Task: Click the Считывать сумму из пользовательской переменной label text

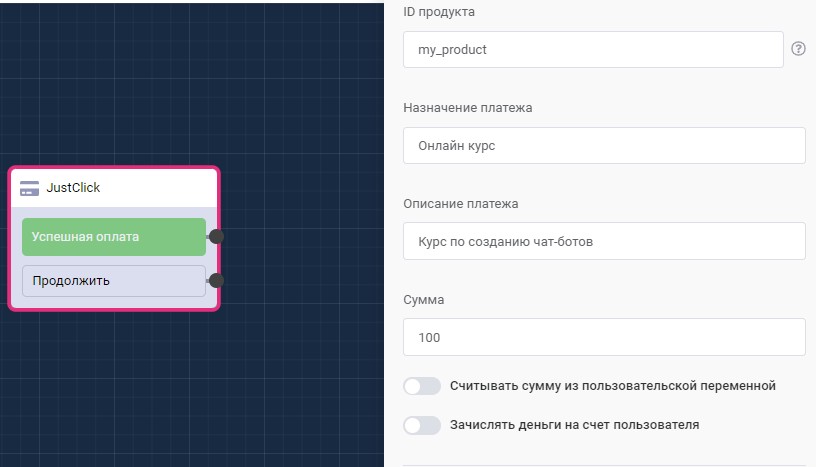Action: 612,386
